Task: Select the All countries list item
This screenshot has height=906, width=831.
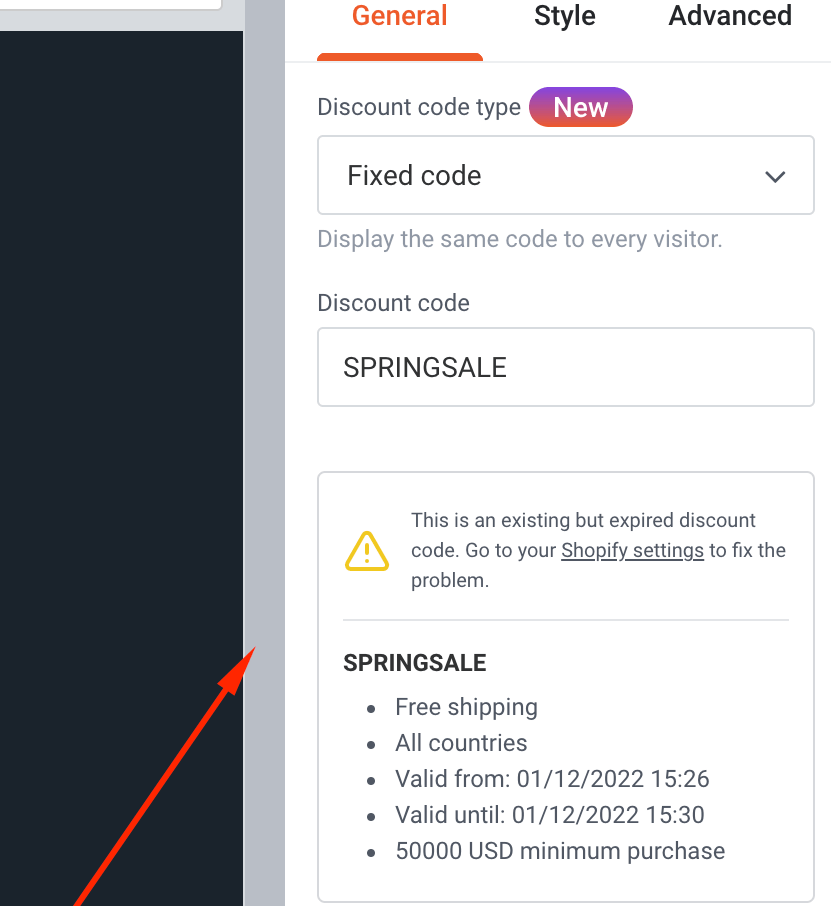Action: coord(461,743)
